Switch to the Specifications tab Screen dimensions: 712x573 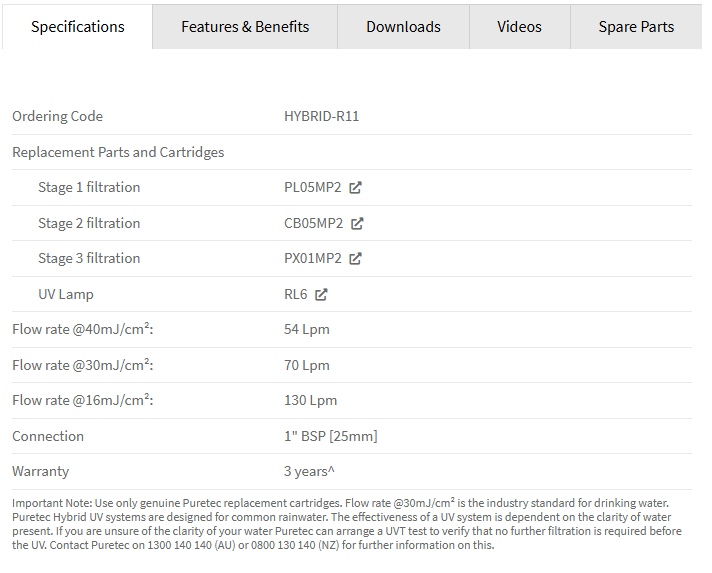point(78,27)
